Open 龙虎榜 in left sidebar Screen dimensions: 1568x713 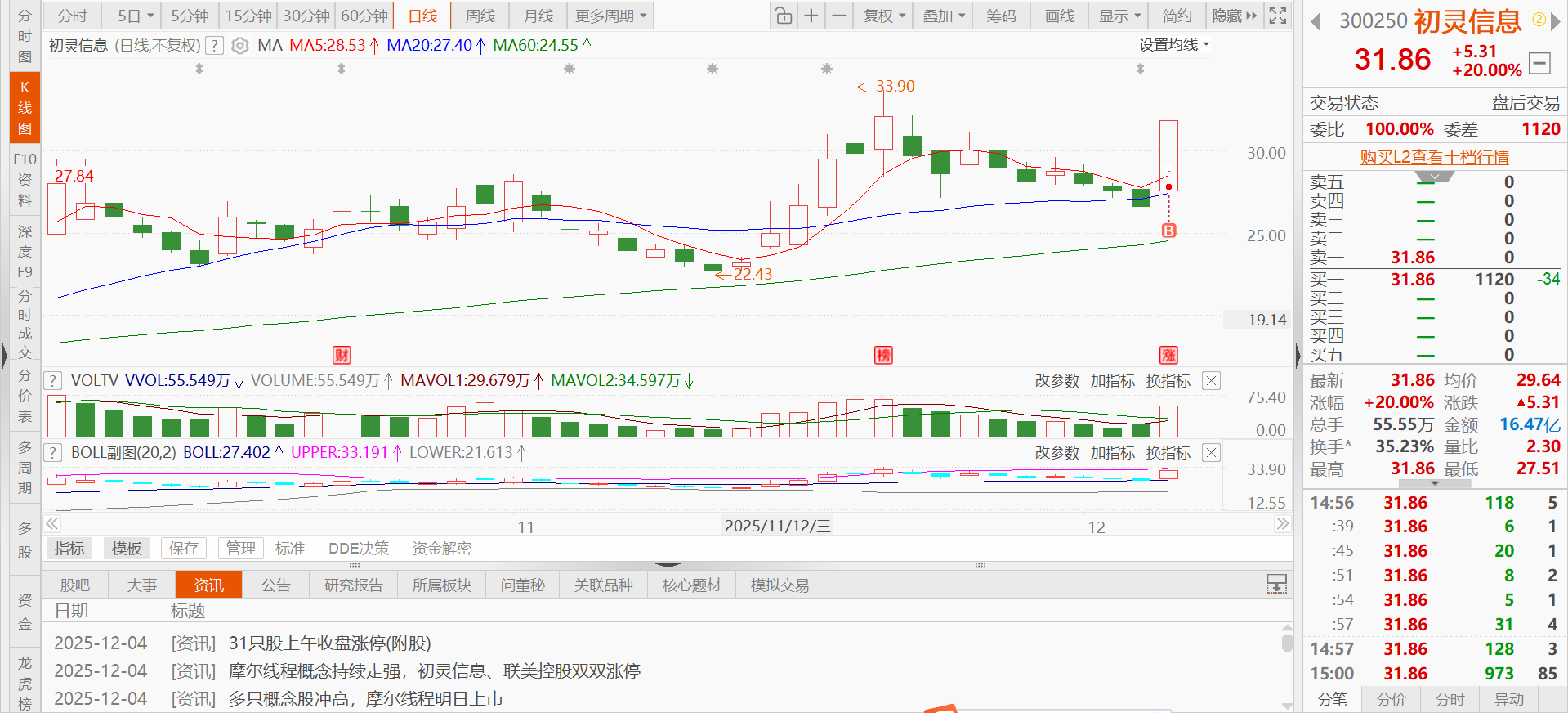point(25,683)
